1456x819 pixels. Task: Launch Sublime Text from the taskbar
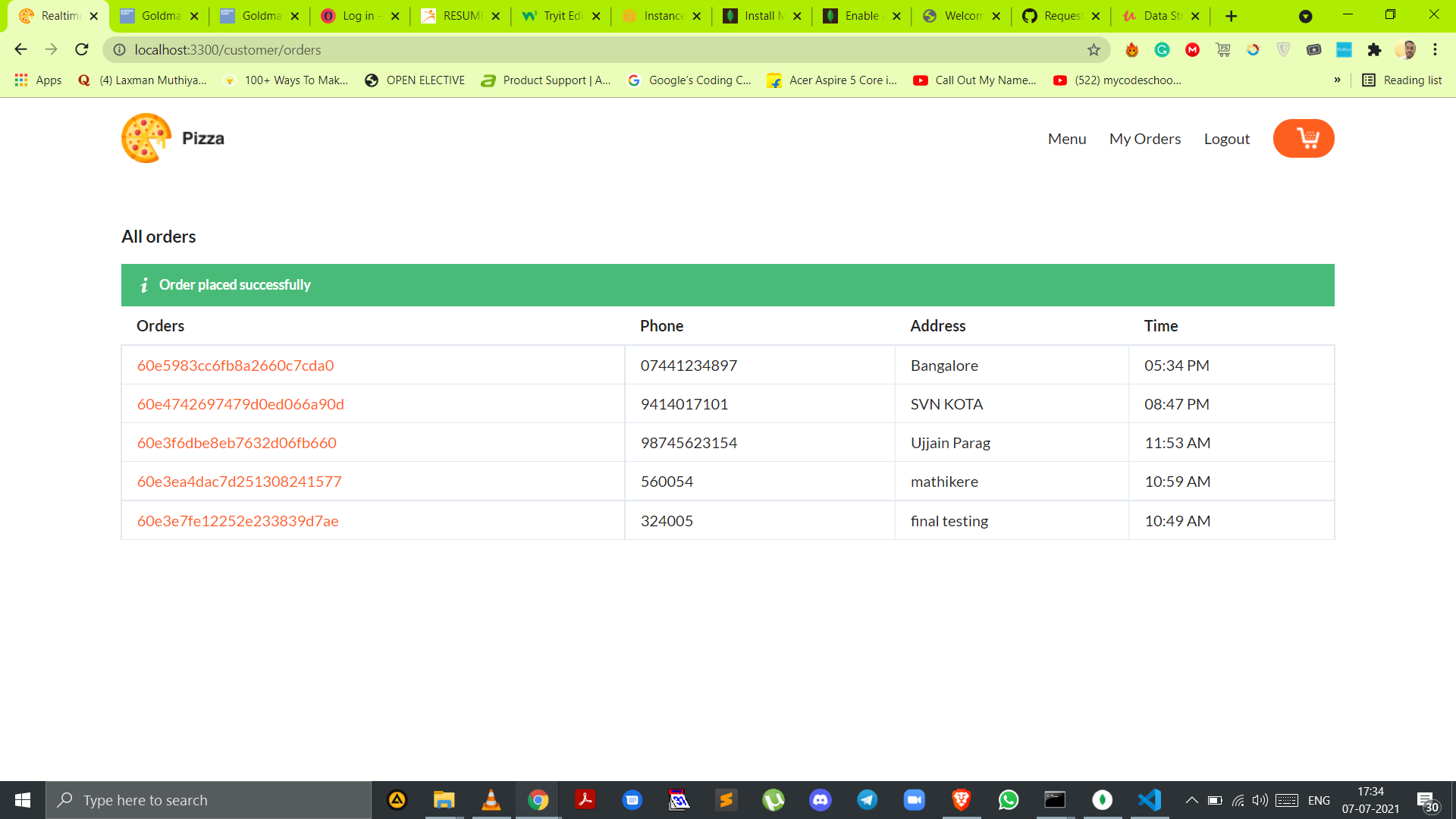click(x=726, y=799)
